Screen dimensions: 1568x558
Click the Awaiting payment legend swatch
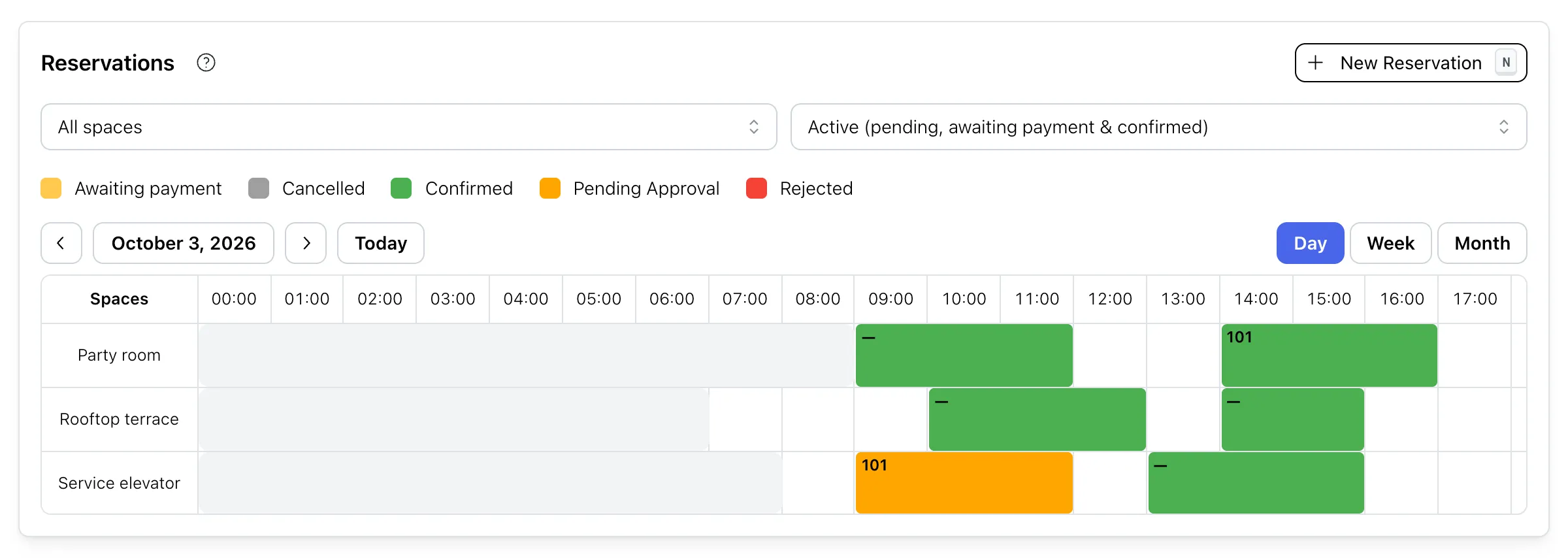tap(51, 188)
